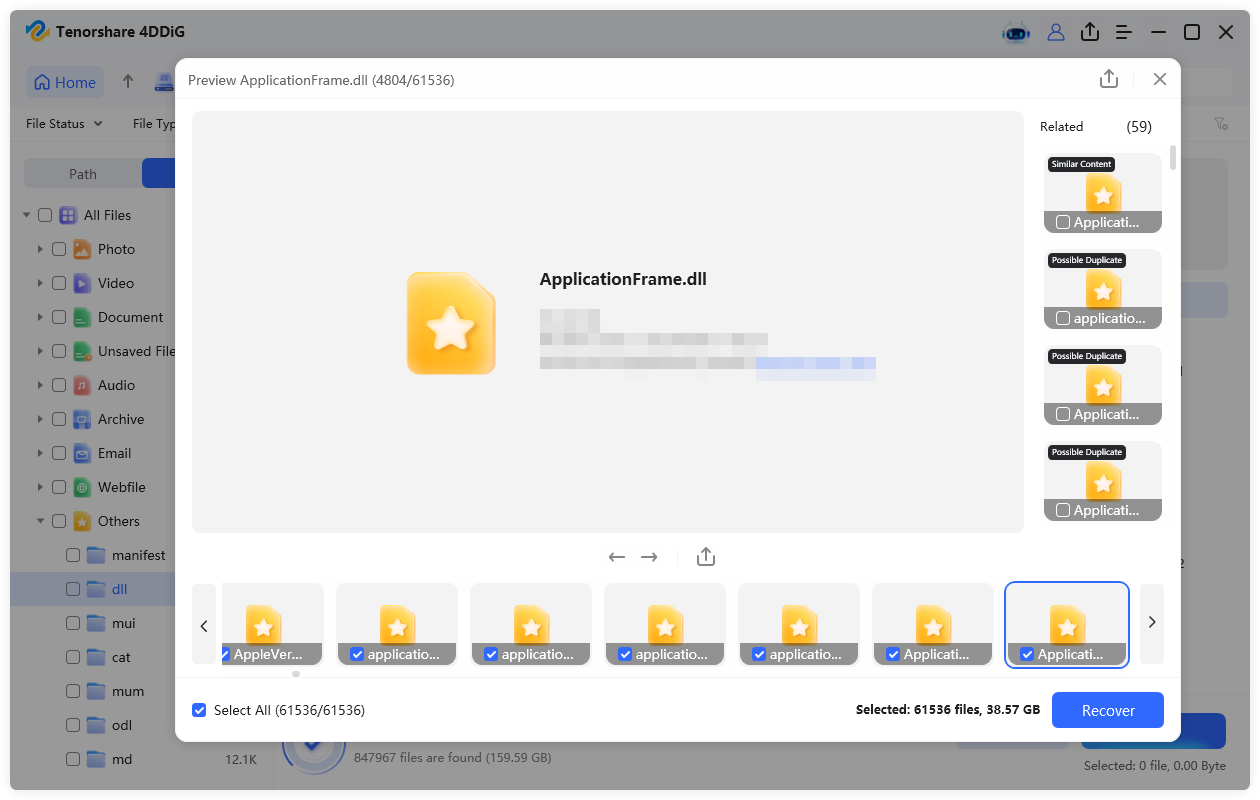Tick the Email checkbox
The image size is (1260, 800).
(59, 453)
